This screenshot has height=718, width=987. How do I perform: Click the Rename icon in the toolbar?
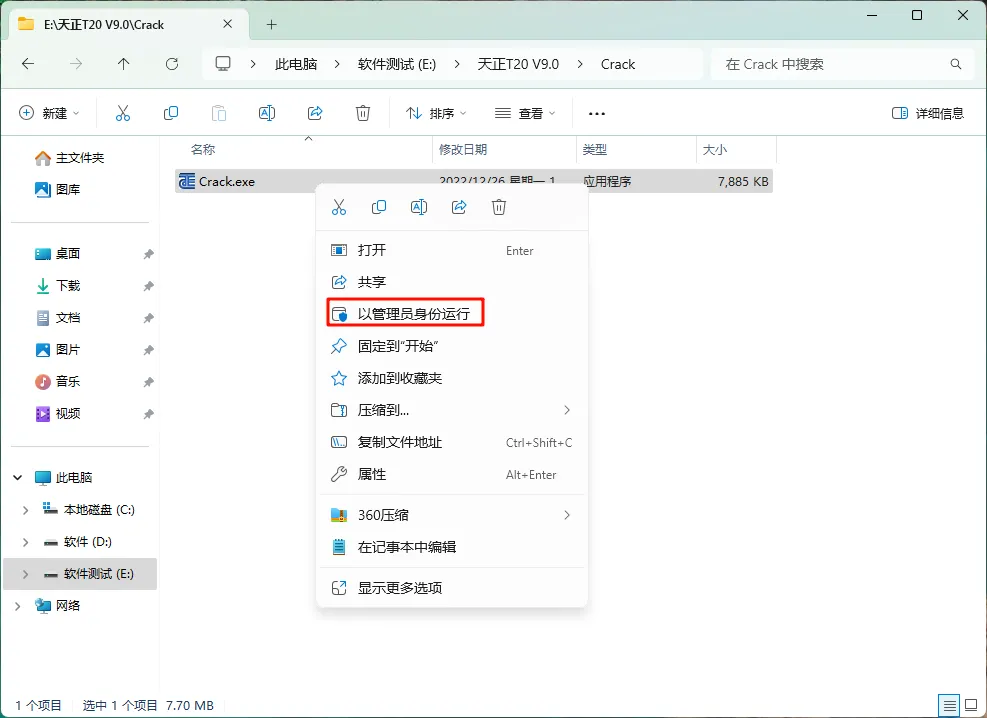pos(267,113)
